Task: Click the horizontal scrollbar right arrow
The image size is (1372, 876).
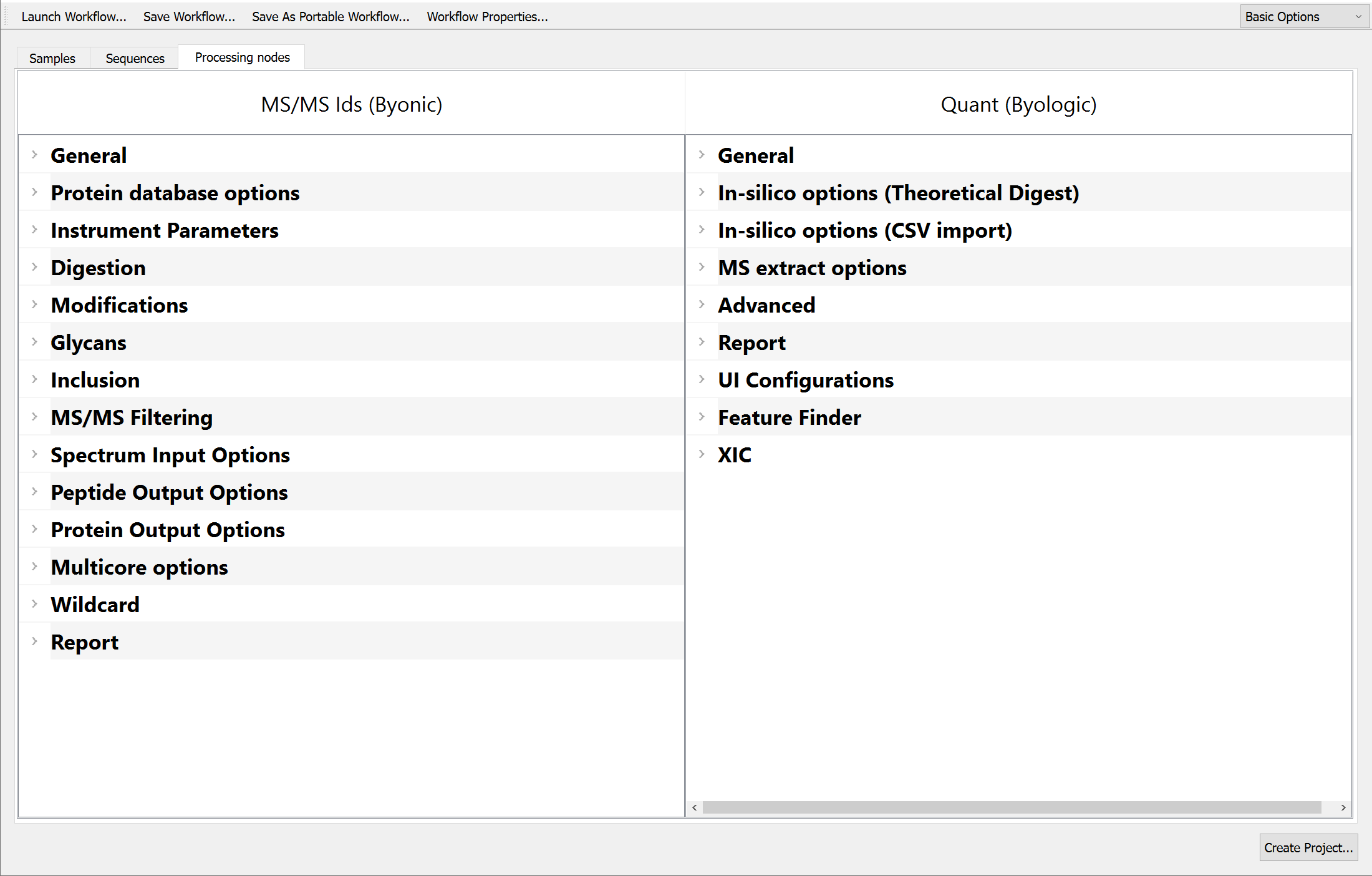Action: [1343, 807]
